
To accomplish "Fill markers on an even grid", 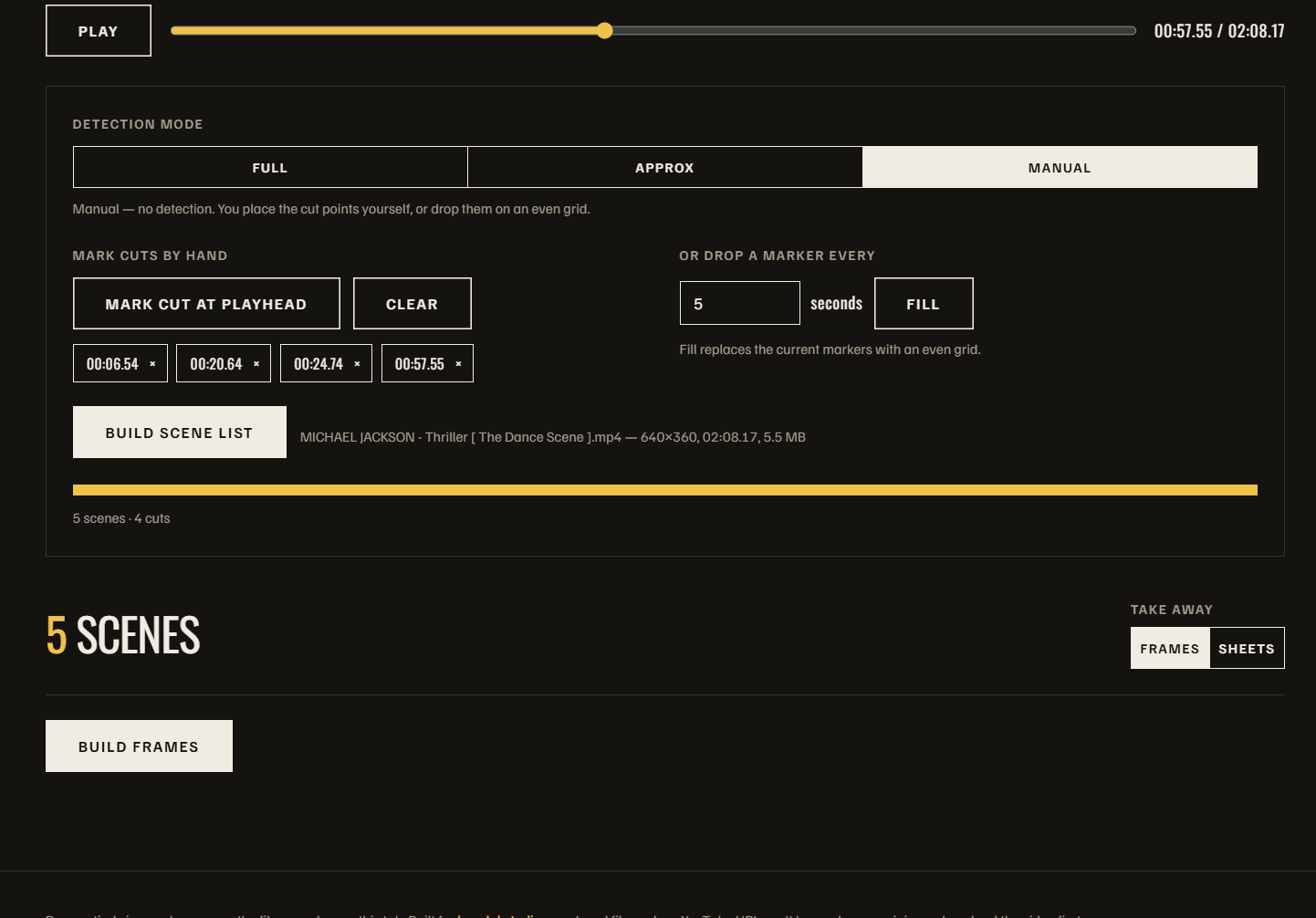I will click(924, 304).
